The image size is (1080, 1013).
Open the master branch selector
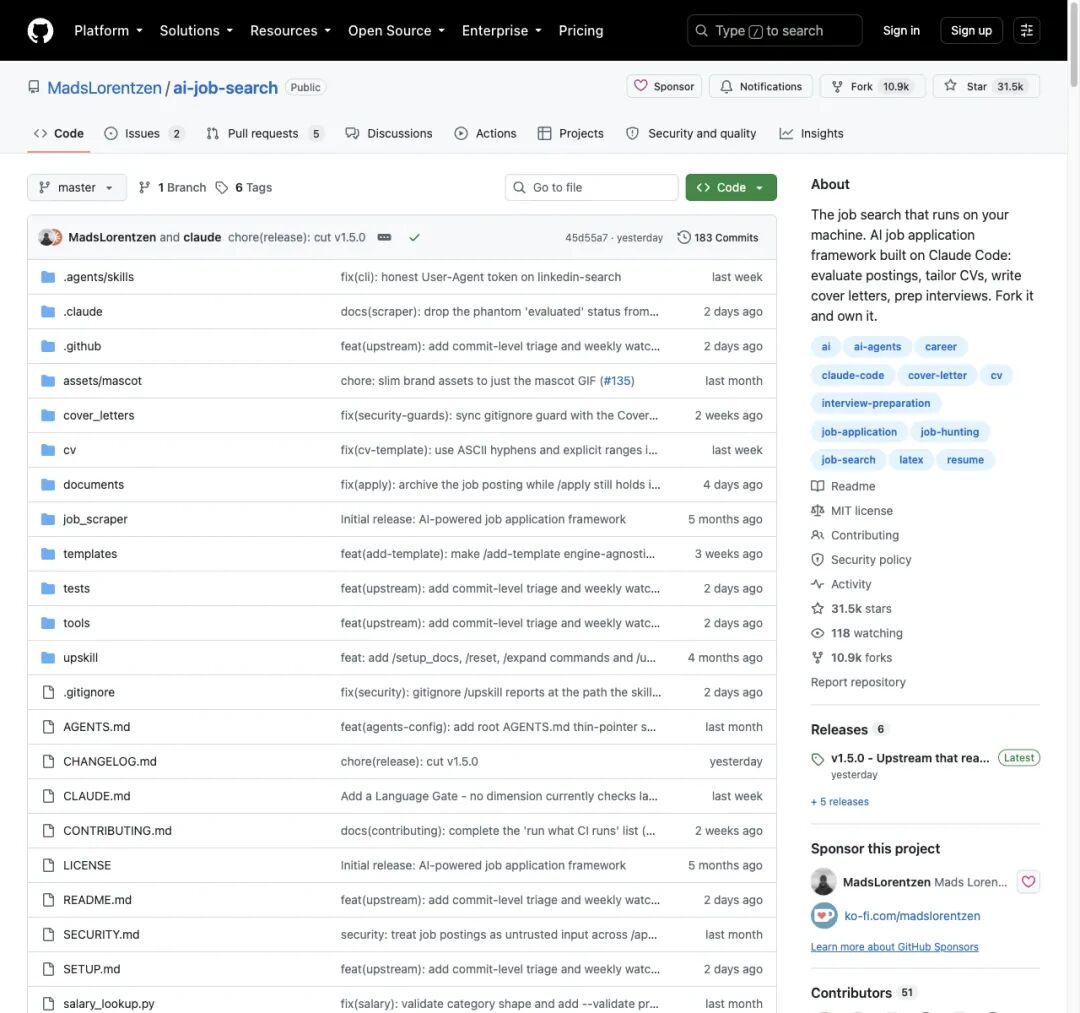[x=76, y=187]
